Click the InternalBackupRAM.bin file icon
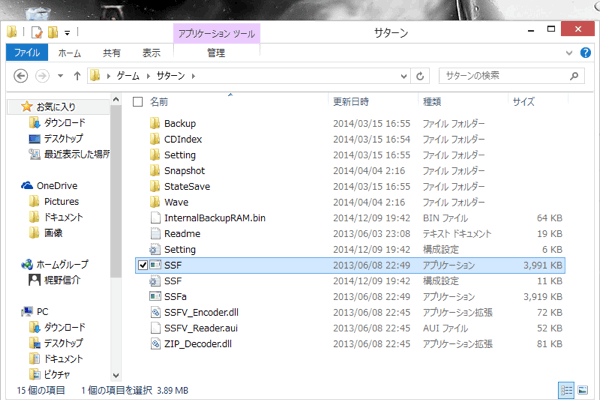 click(x=154, y=217)
